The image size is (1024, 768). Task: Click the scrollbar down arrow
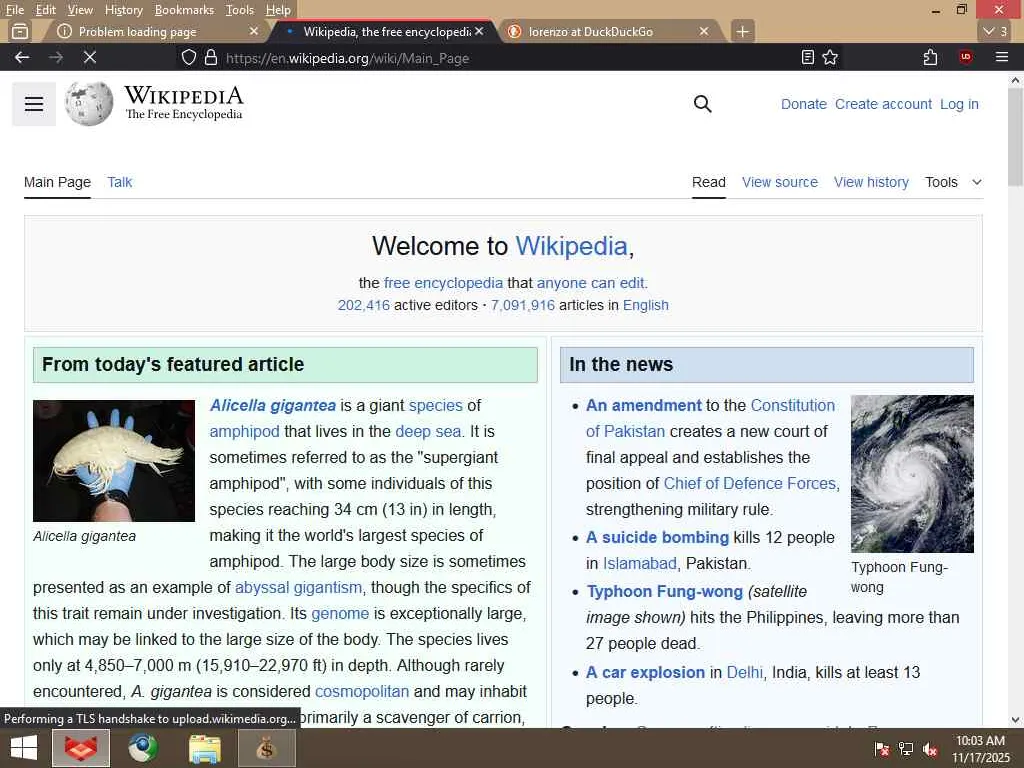[x=1015, y=720]
